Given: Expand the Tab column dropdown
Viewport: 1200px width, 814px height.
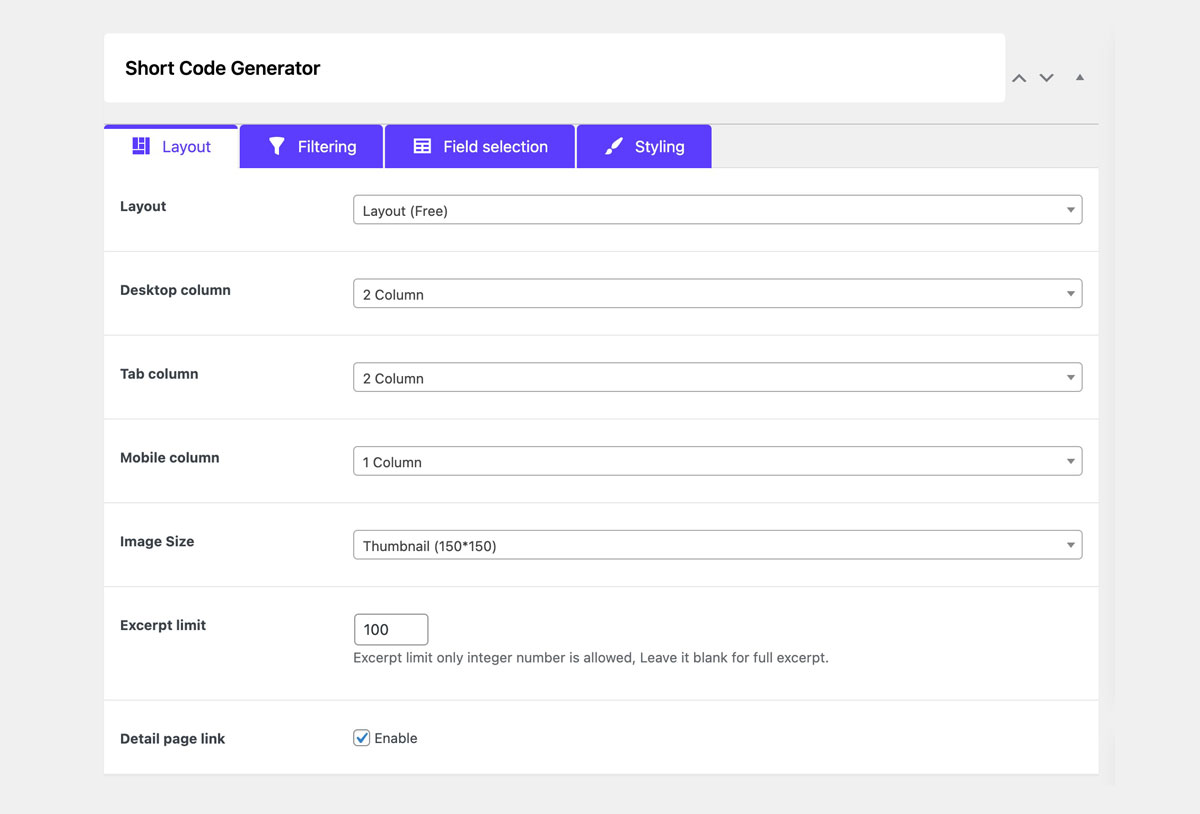Looking at the screenshot, I should [717, 378].
